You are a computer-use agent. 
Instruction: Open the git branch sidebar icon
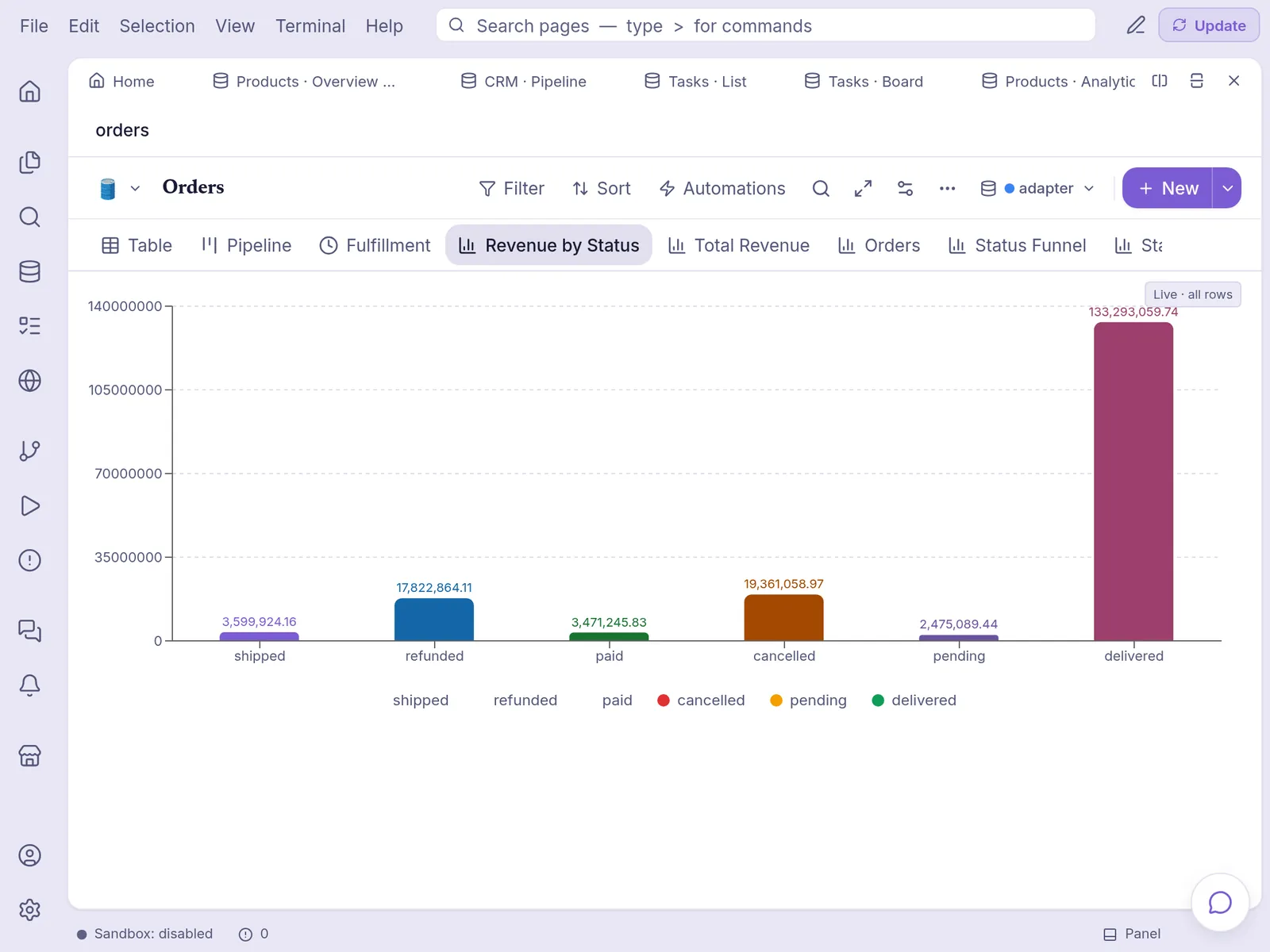click(x=29, y=451)
